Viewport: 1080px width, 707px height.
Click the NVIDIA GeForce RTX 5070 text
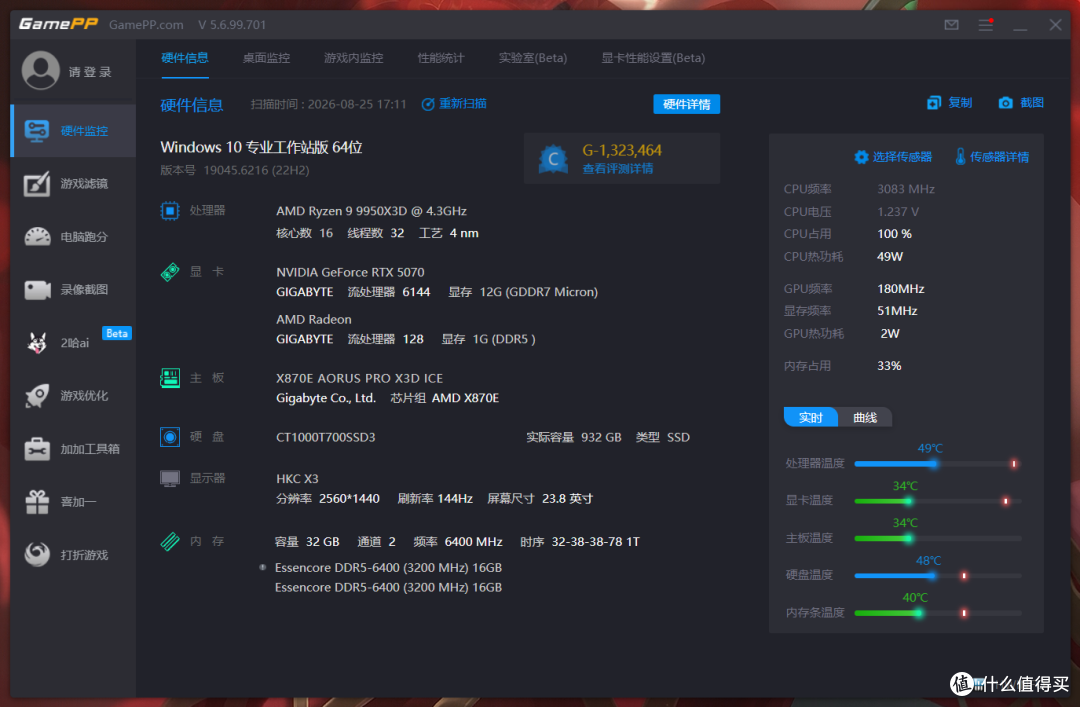coord(350,272)
